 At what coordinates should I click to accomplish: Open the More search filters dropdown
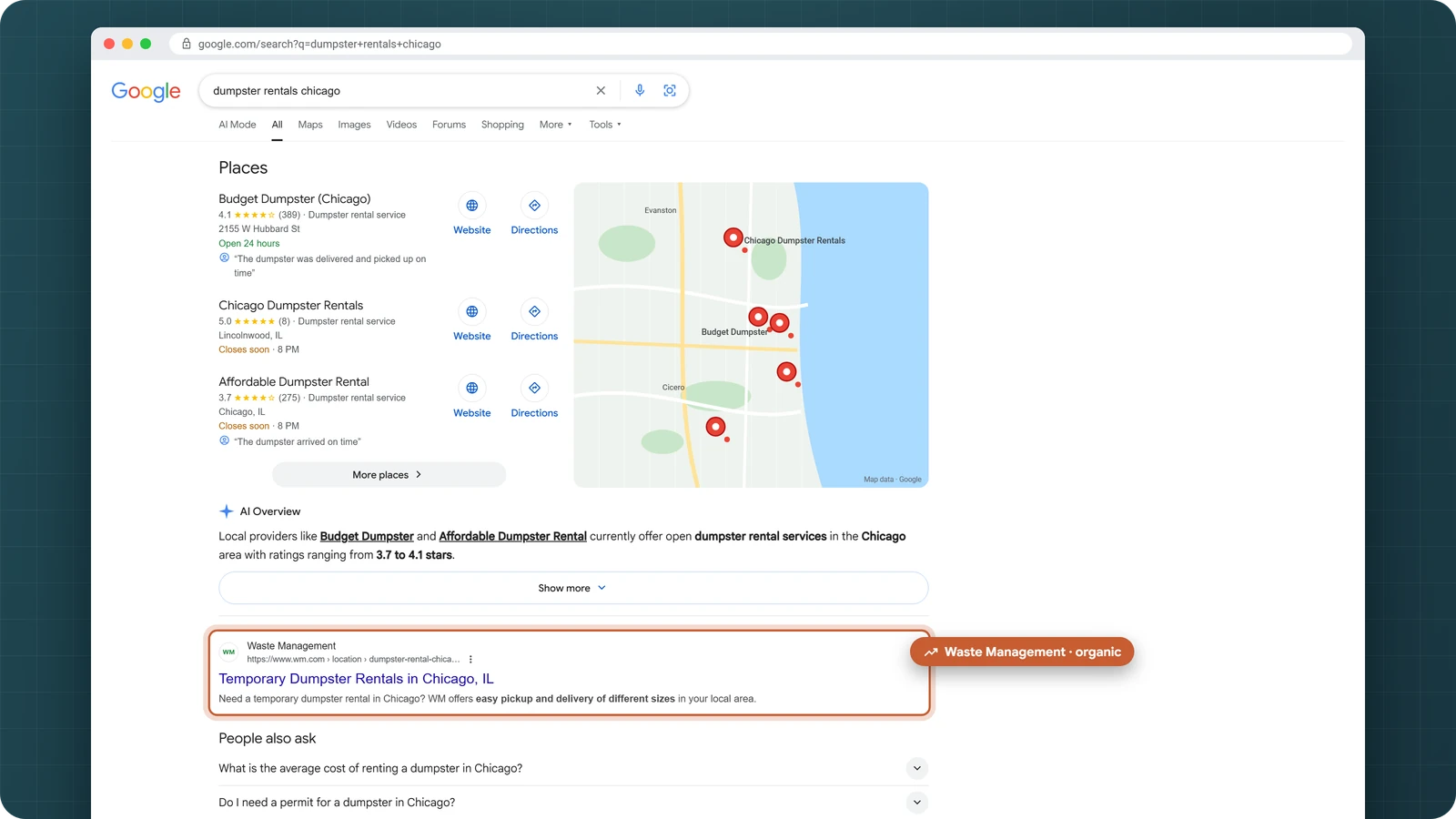click(556, 125)
